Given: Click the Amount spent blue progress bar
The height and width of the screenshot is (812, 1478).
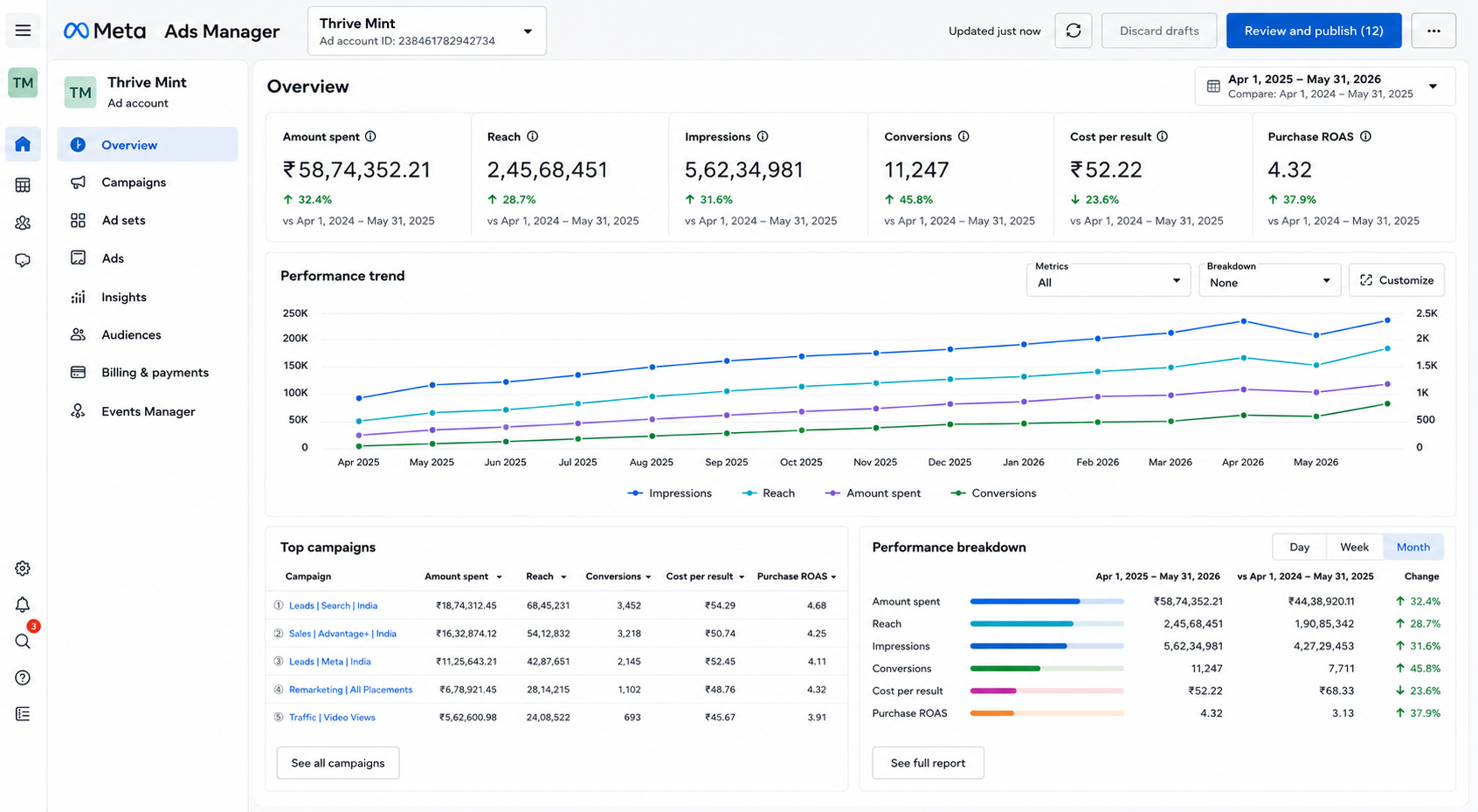Looking at the screenshot, I should coord(1046,602).
